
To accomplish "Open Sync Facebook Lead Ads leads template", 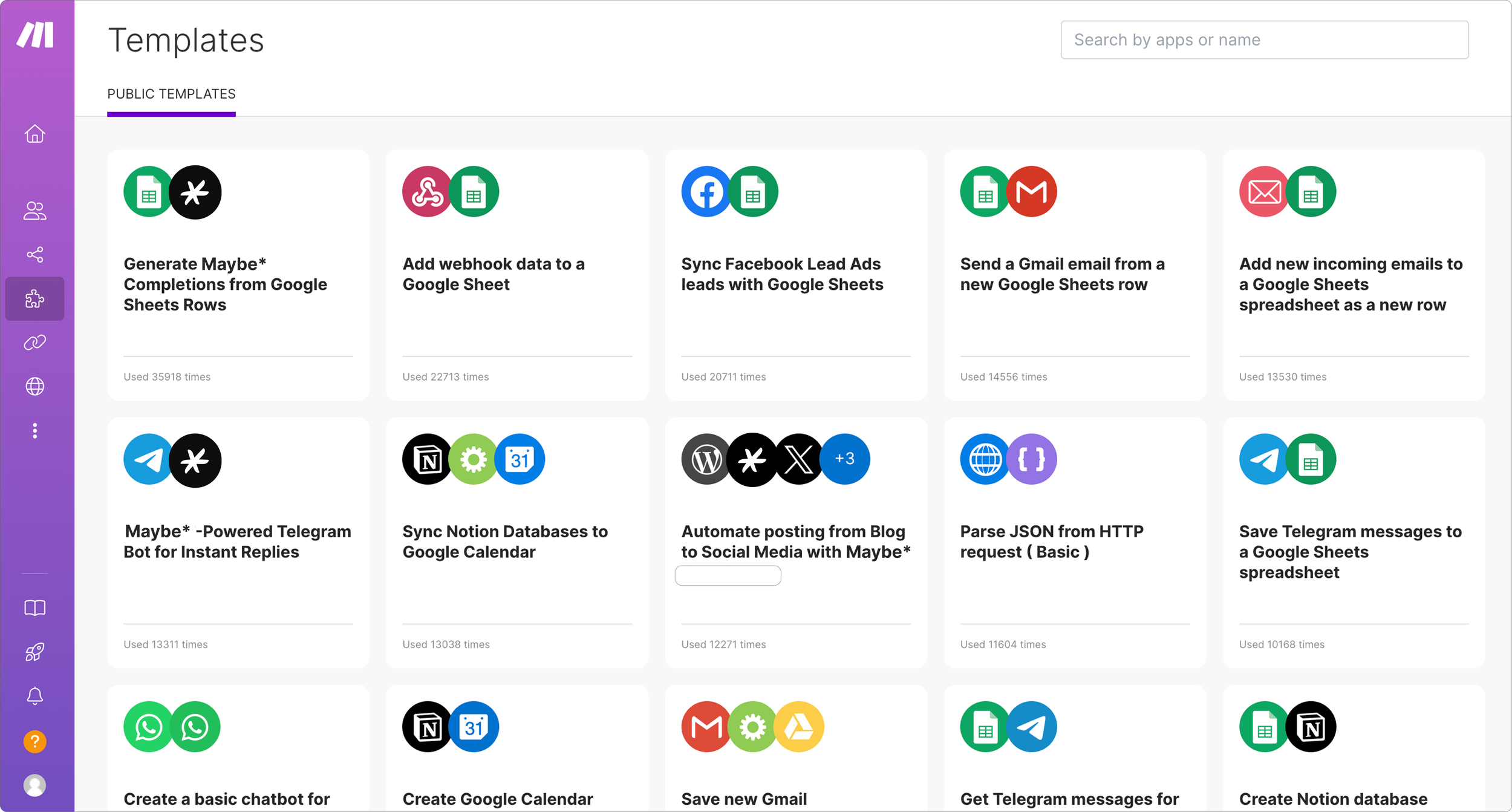I will pyautogui.click(x=781, y=274).
